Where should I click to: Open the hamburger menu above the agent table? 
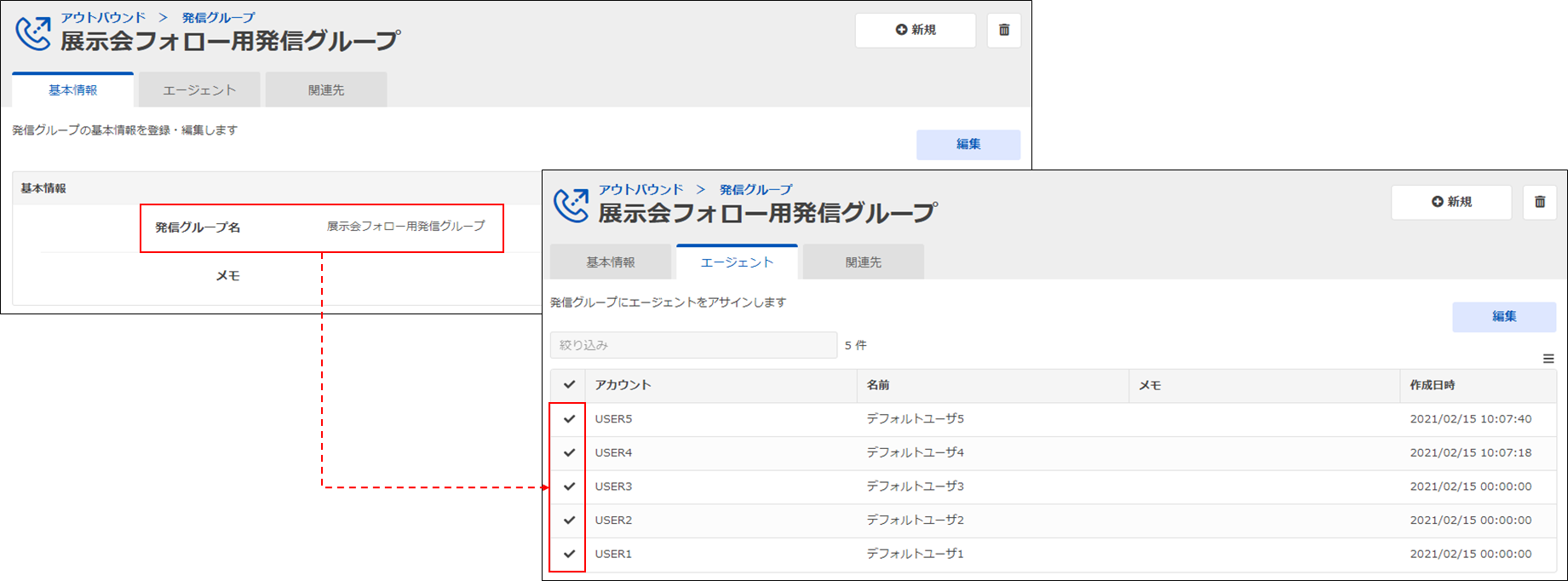1548,359
